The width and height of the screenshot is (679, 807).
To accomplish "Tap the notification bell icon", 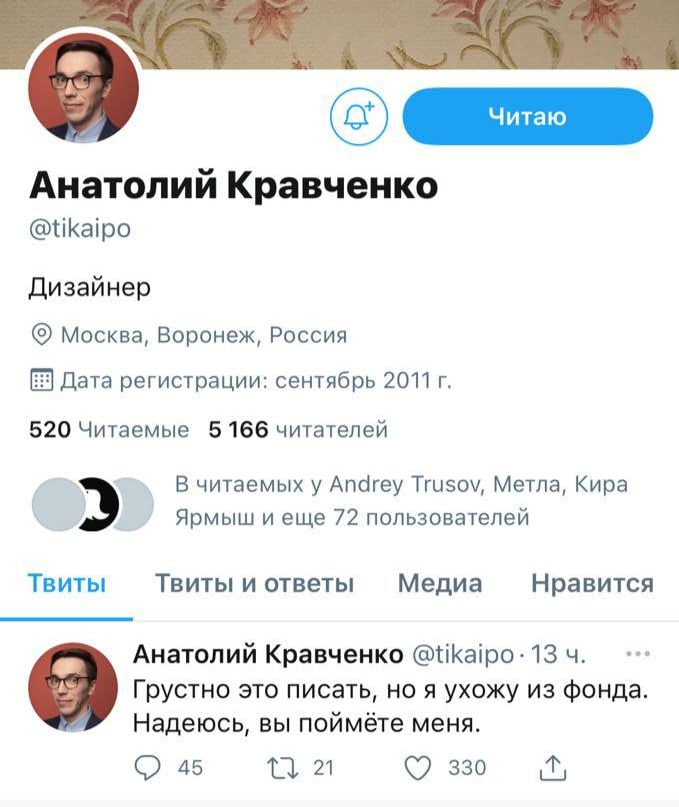I will click(x=358, y=117).
